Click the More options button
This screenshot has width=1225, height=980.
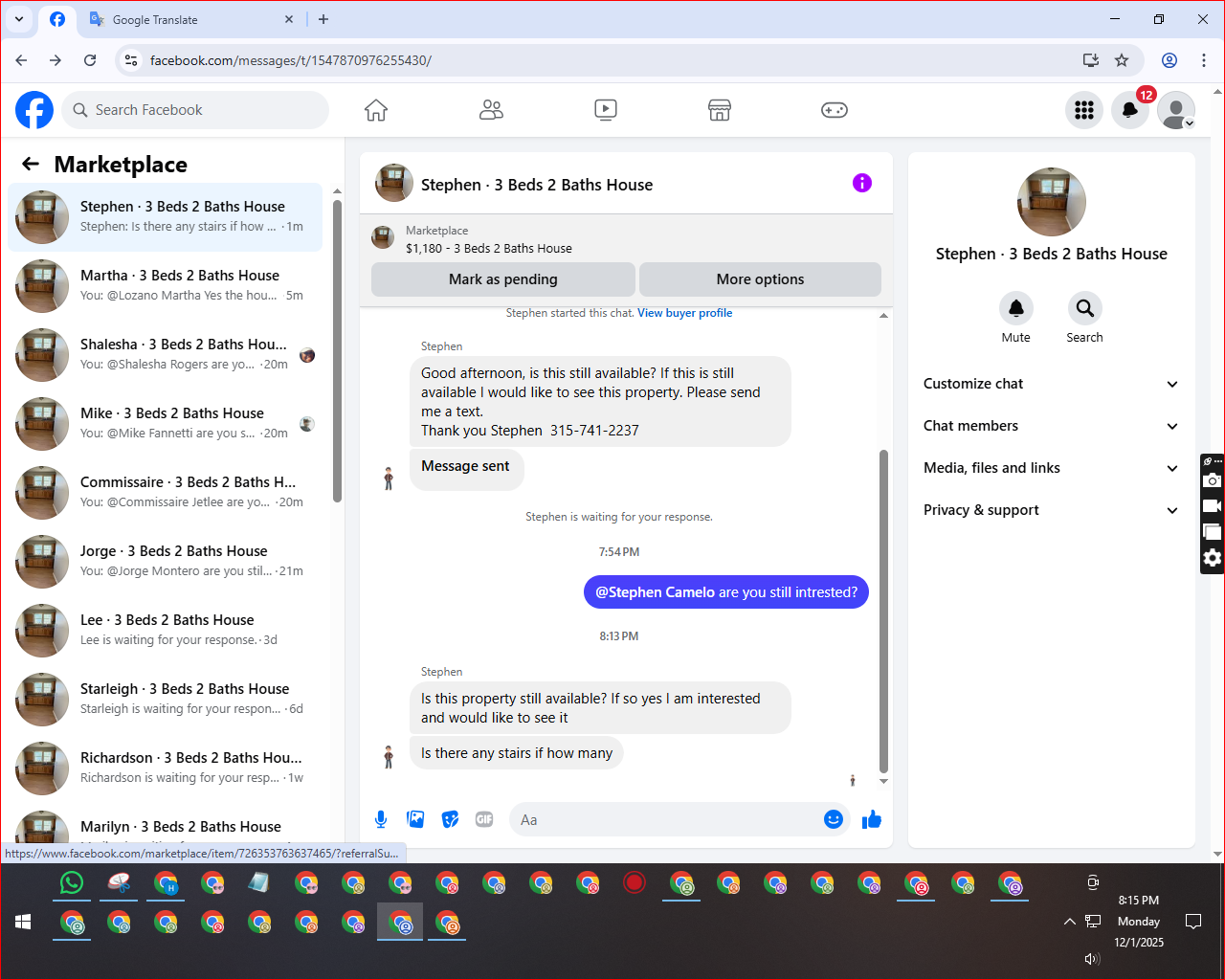pos(760,279)
